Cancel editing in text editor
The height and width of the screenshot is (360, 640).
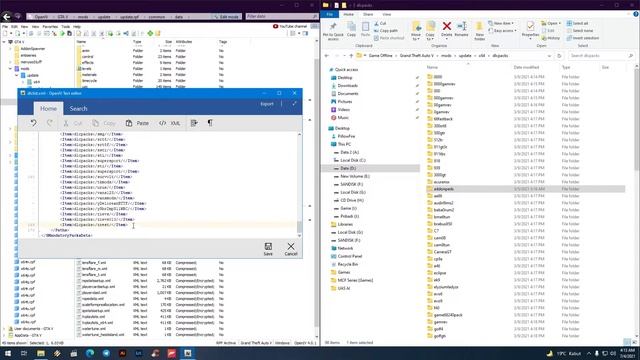pyautogui.click(x=291, y=249)
